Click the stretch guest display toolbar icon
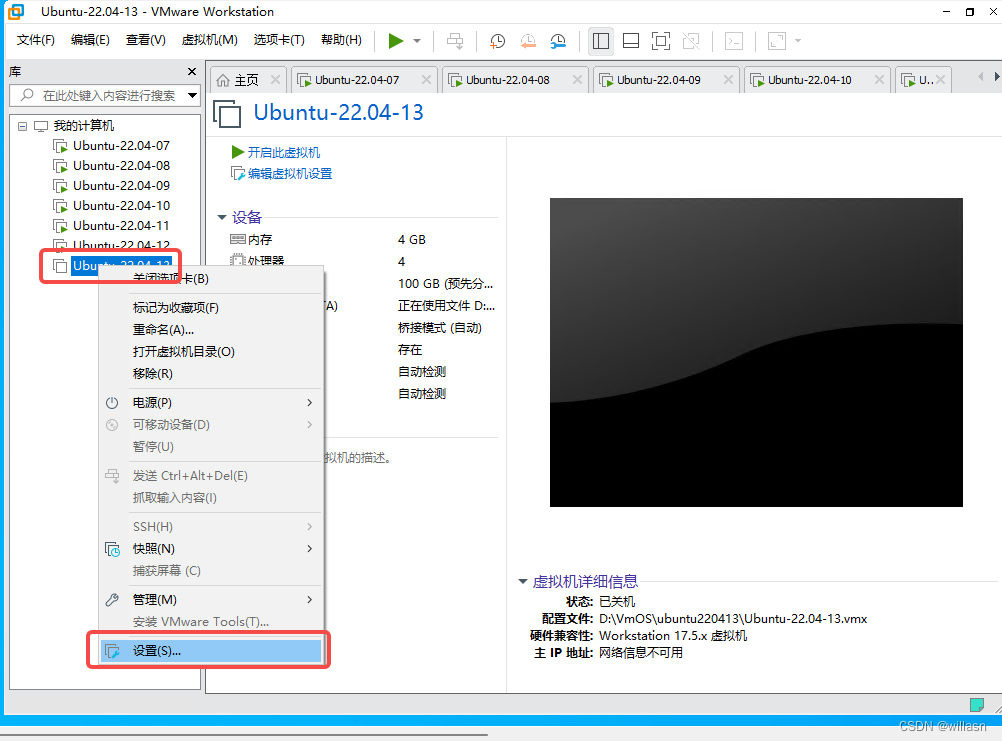This screenshot has width=1002, height=741. pyautogui.click(x=776, y=41)
